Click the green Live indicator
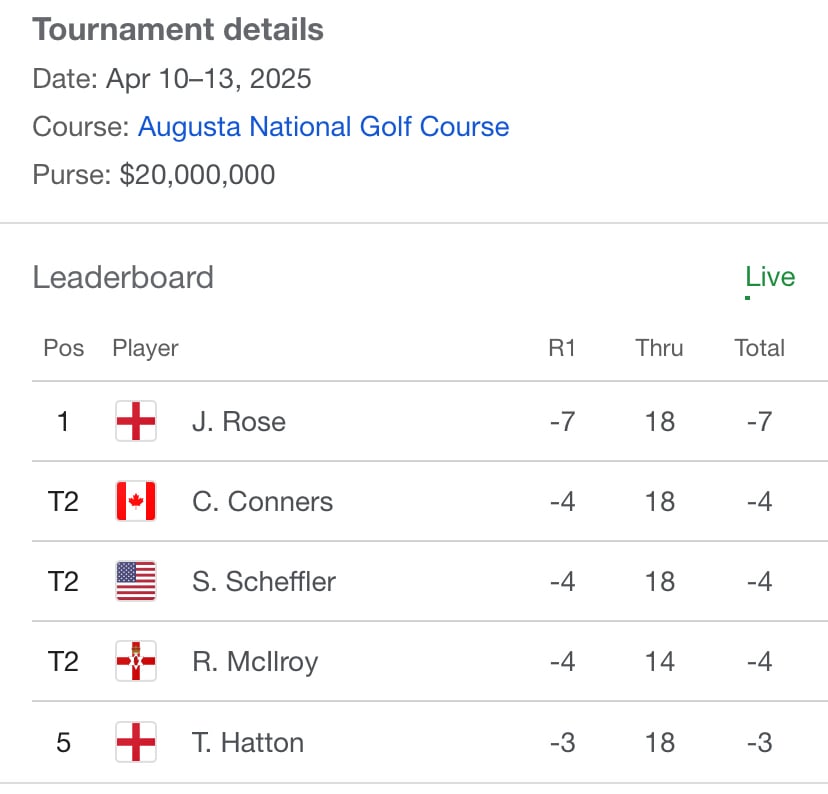Screen dimensions: 828x794 (770, 278)
